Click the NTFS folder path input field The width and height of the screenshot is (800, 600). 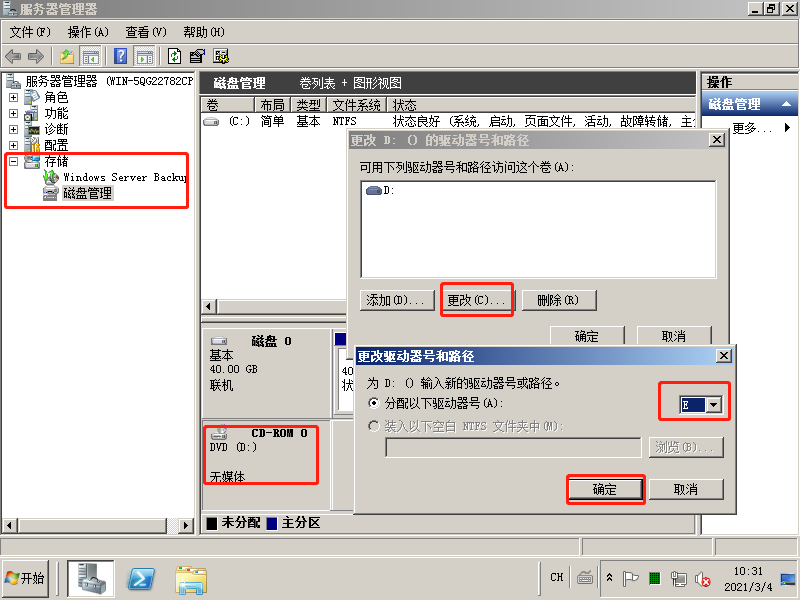(x=513, y=447)
